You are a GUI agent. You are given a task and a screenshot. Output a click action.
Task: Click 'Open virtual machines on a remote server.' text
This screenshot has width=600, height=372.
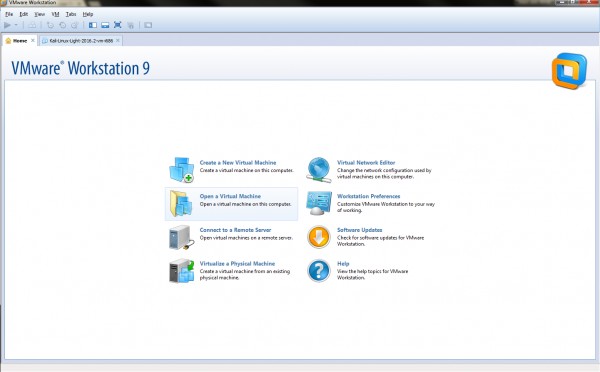(x=246, y=238)
